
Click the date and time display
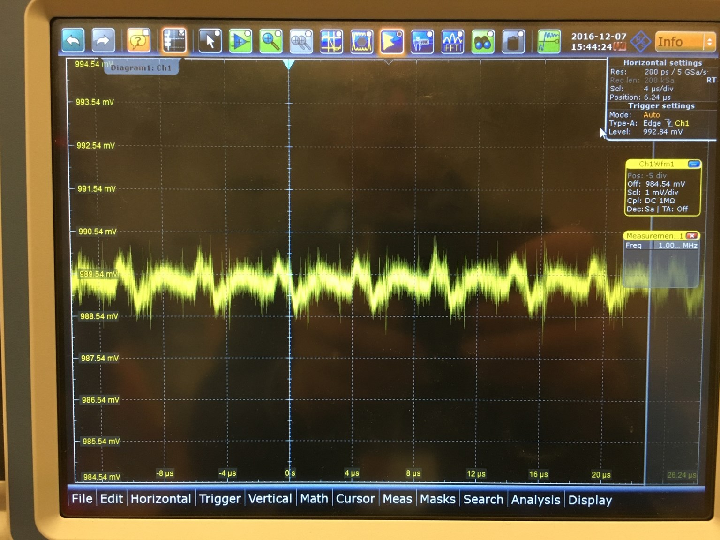598,41
